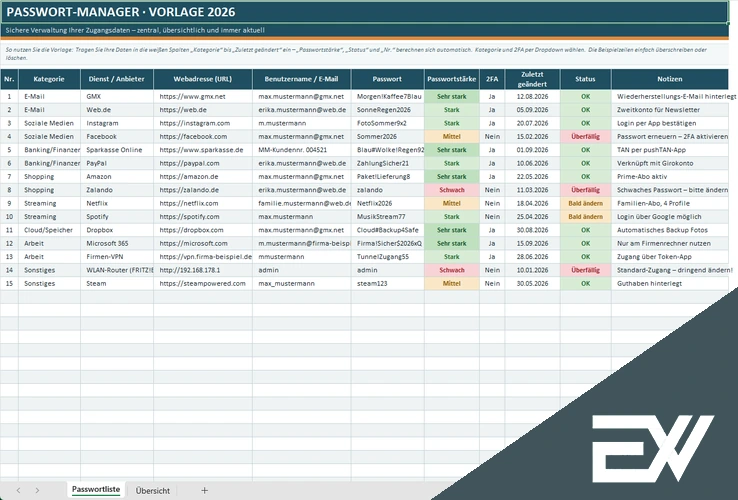The height and width of the screenshot is (500, 738).
Task: Select Nein 2FA cell in Steam row
Action: pos(492,283)
